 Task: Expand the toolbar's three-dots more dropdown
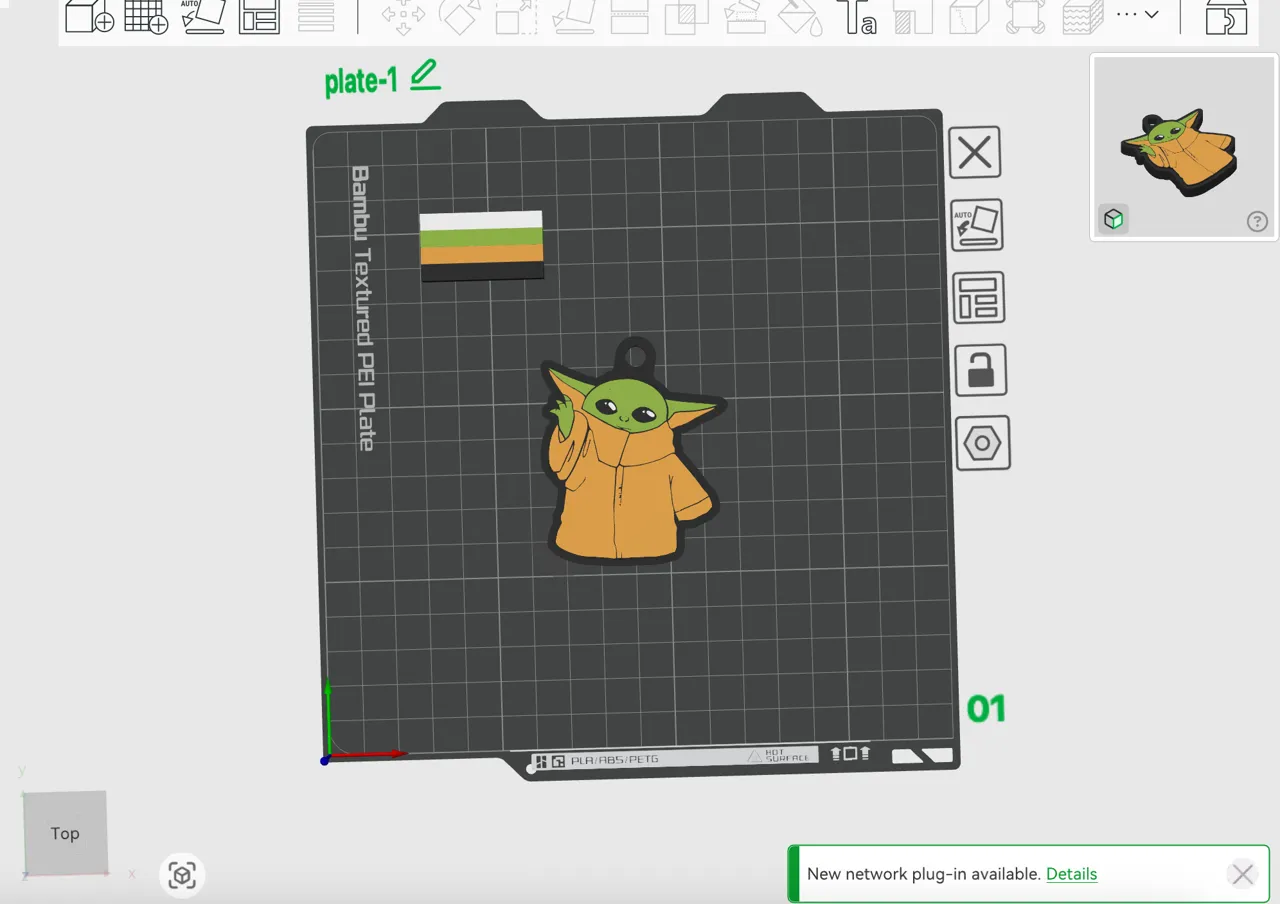[x=1137, y=14]
